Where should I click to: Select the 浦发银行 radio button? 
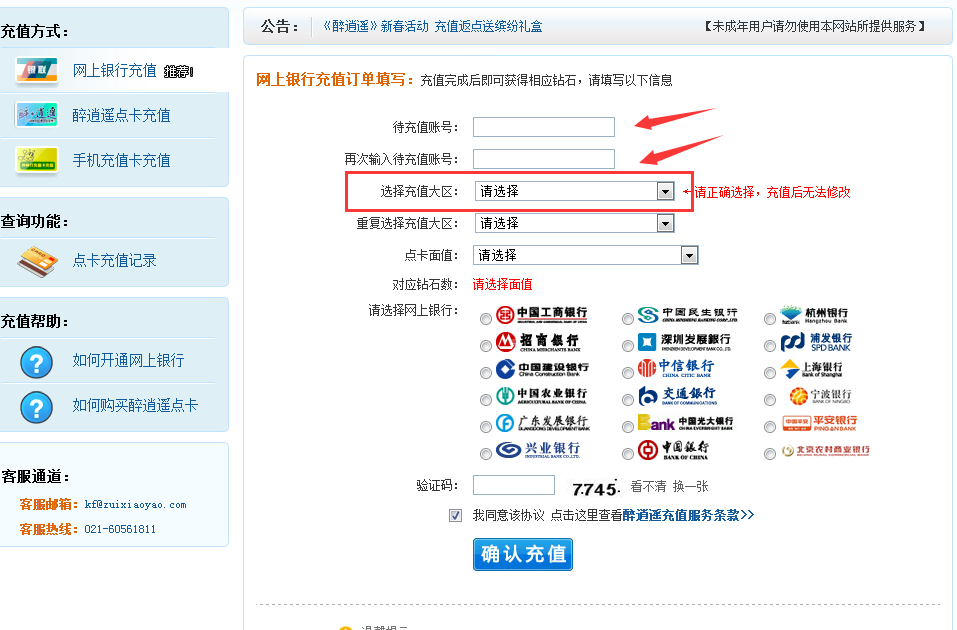770,346
